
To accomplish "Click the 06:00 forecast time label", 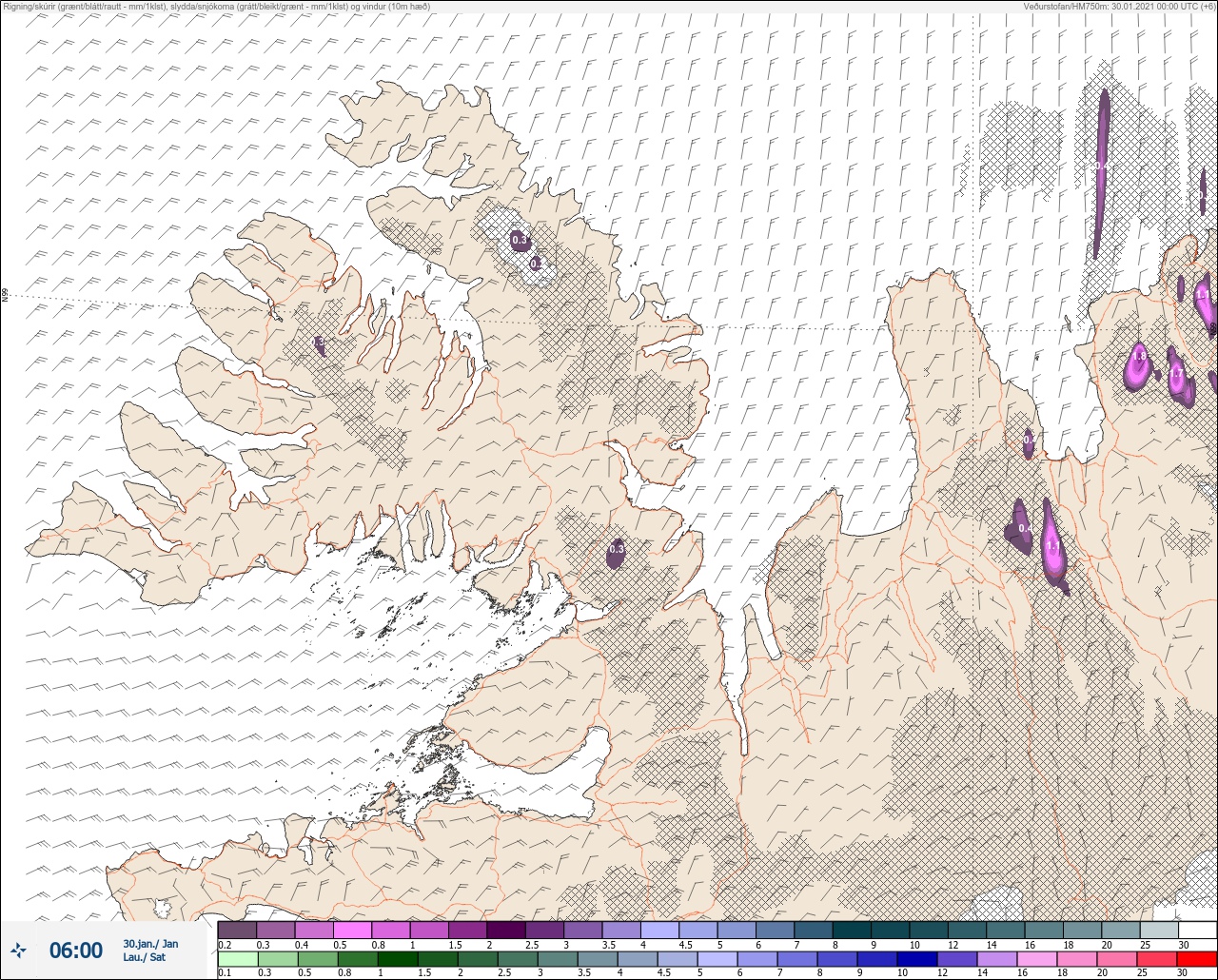I will point(76,950).
